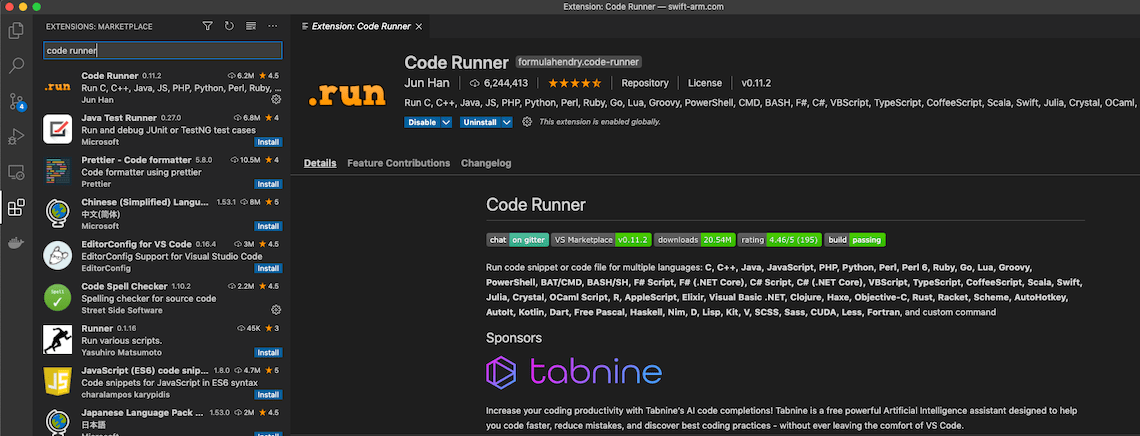Click the Sponsors heading
This screenshot has height=436, width=1140.
pyautogui.click(x=514, y=338)
